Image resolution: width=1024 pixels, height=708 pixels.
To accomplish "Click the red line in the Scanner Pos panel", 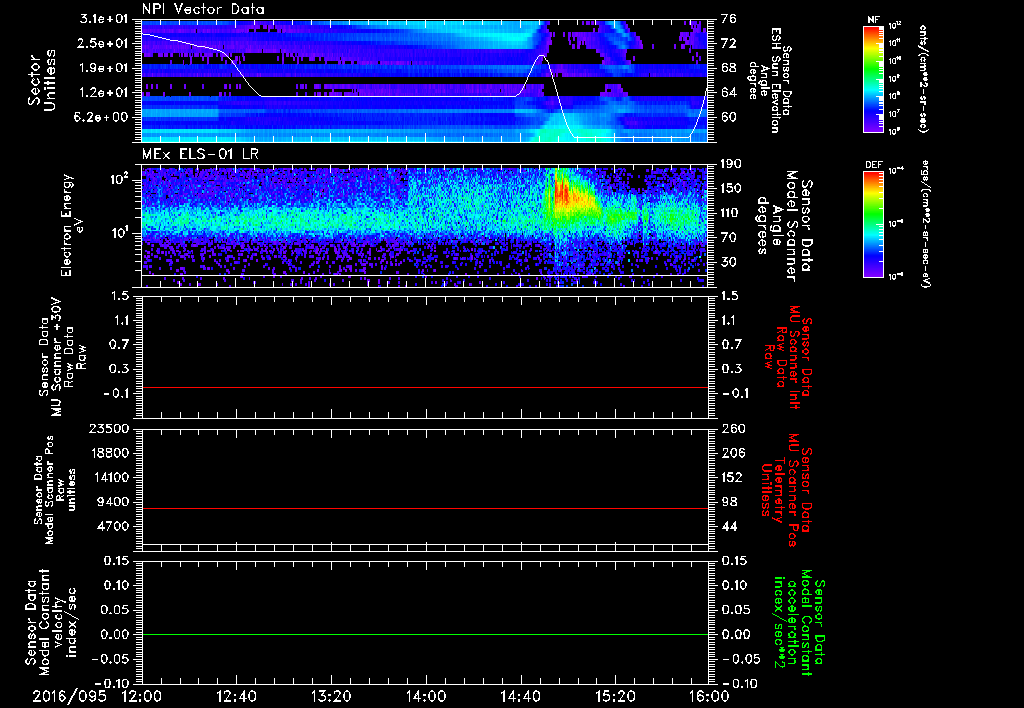I will click(424, 508).
